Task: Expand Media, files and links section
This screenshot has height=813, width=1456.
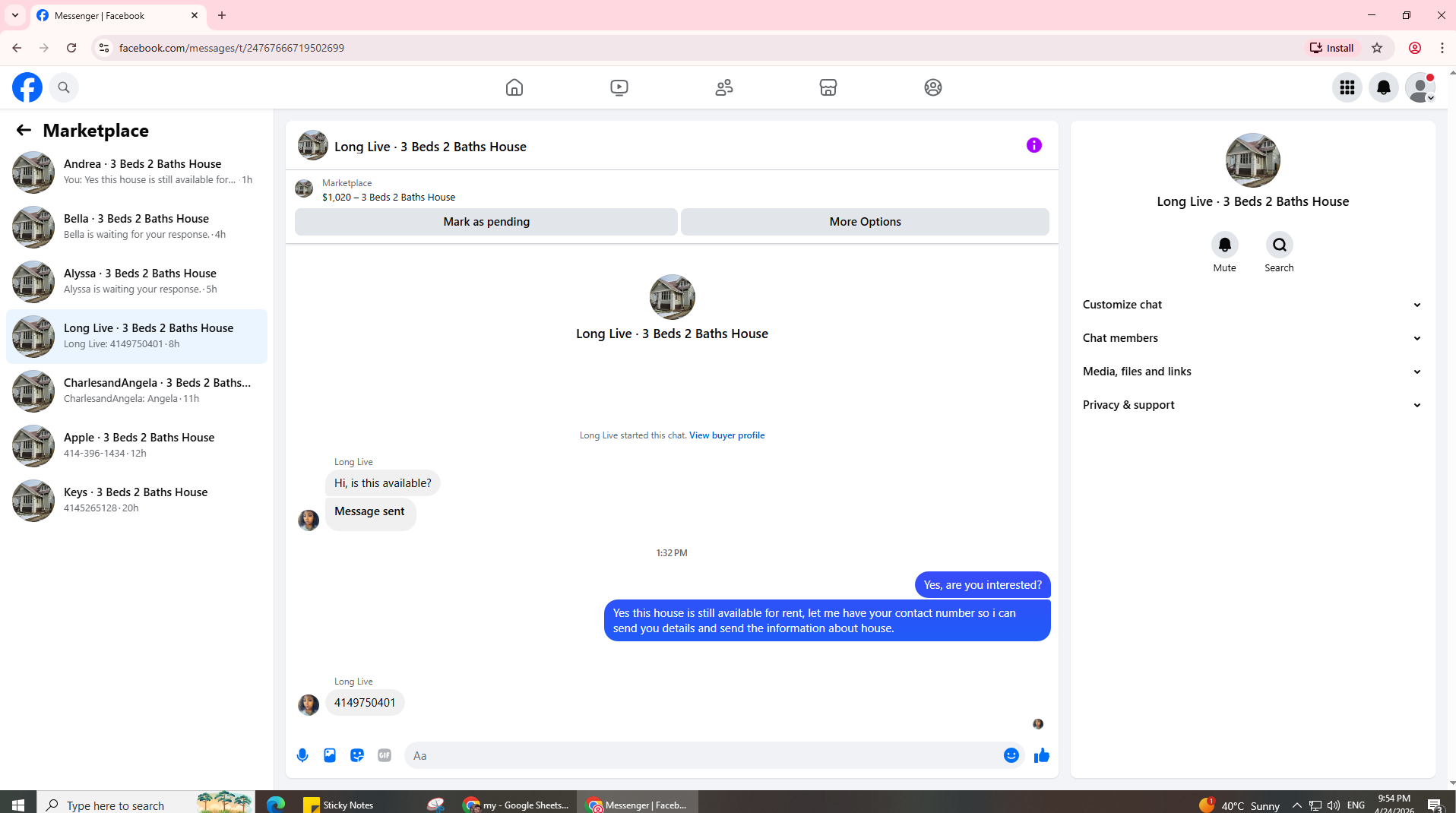Action: 1253,372
